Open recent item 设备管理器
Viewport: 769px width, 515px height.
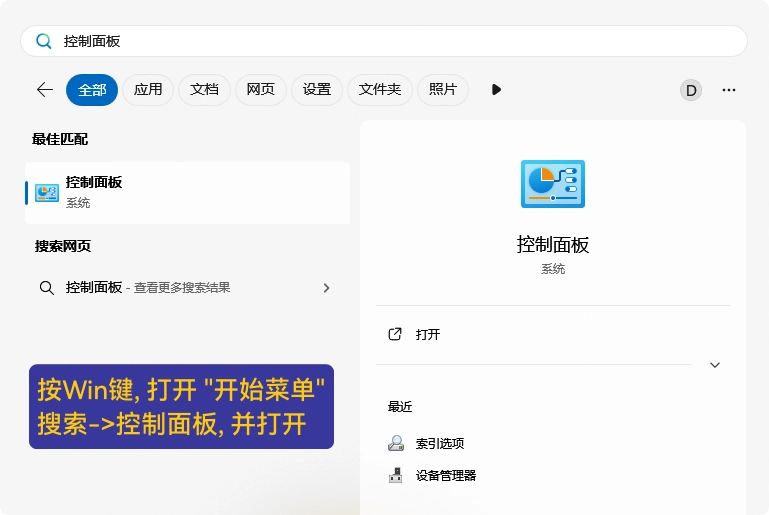446,475
